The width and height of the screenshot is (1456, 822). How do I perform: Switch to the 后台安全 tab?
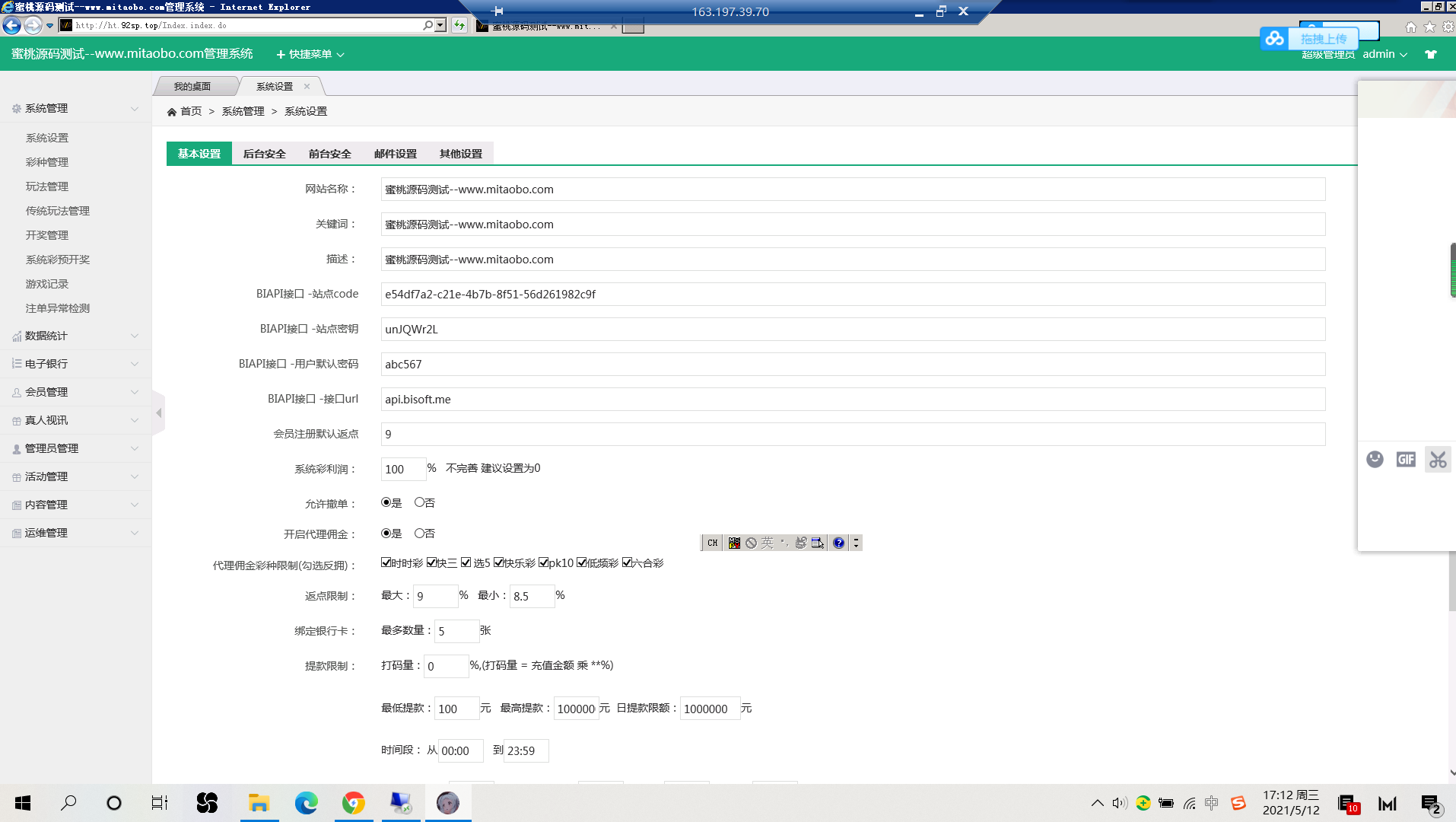[x=264, y=154]
